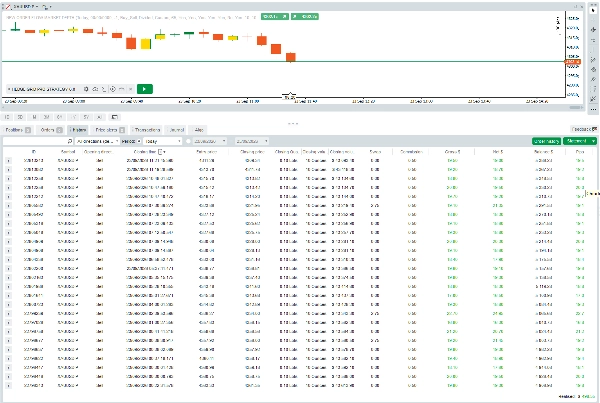Sort by the Entry price column header
Viewport: 600px width, 403px height.
coord(207,152)
